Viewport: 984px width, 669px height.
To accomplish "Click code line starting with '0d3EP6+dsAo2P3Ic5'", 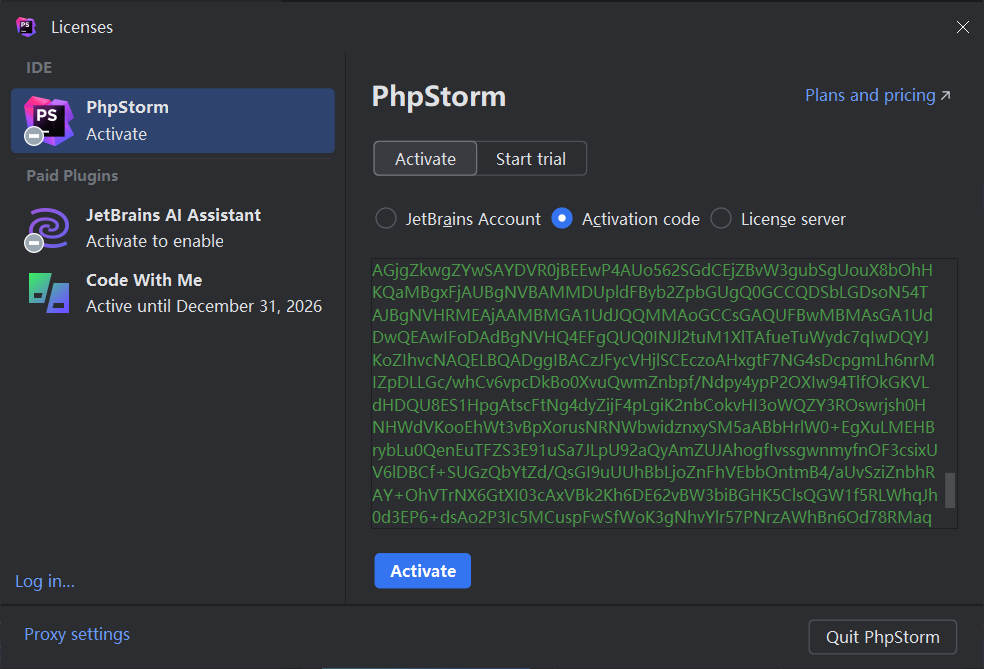I will pyautogui.click(x=651, y=517).
